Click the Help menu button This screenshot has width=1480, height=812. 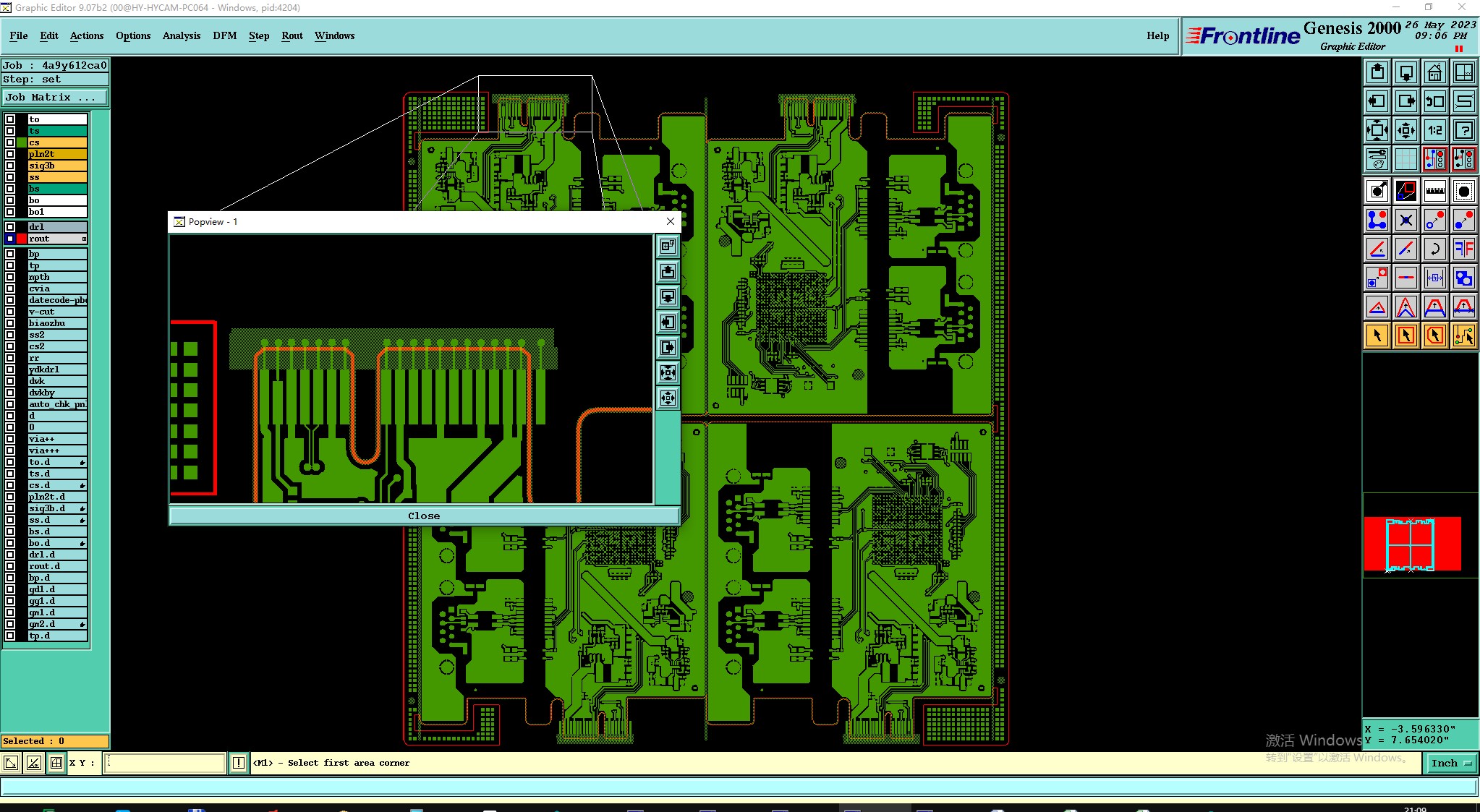click(x=1157, y=35)
